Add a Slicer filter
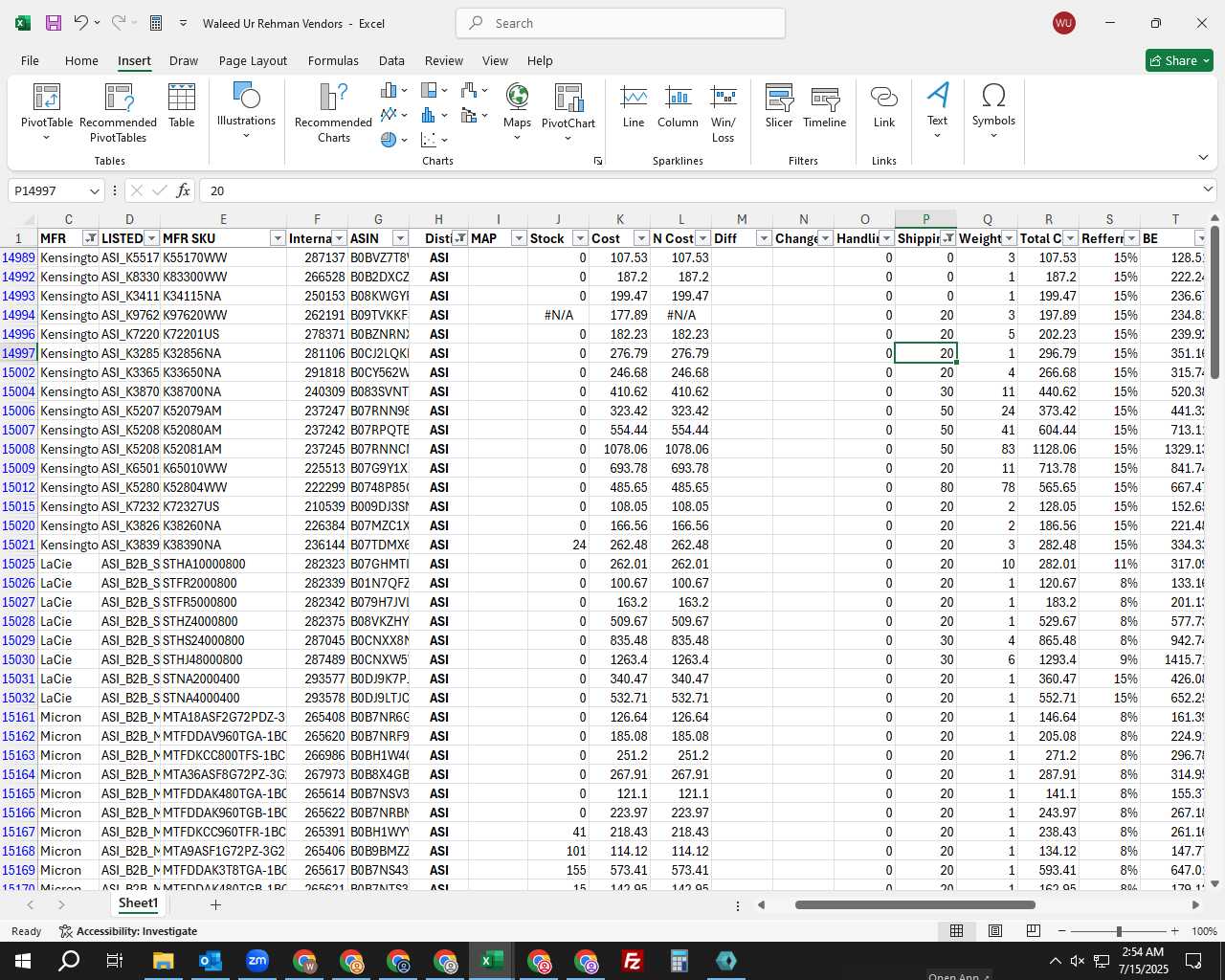The image size is (1225, 980). [x=779, y=105]
